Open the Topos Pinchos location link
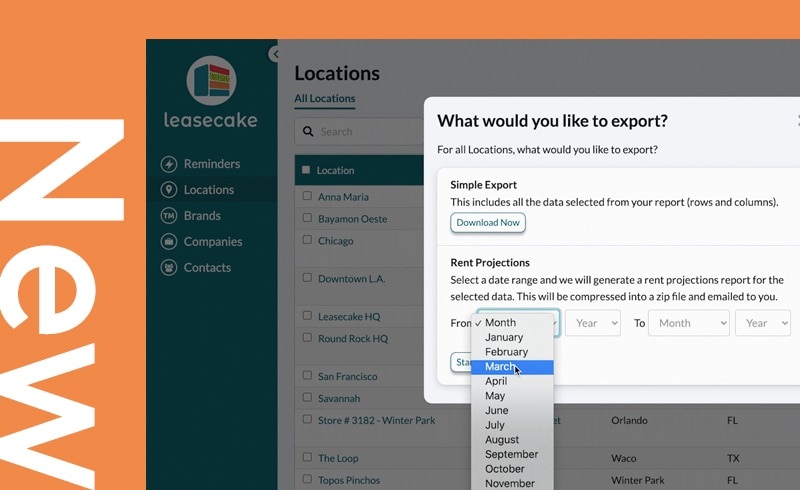The height and width of the screenshot is (490, 800). (349, 480)
